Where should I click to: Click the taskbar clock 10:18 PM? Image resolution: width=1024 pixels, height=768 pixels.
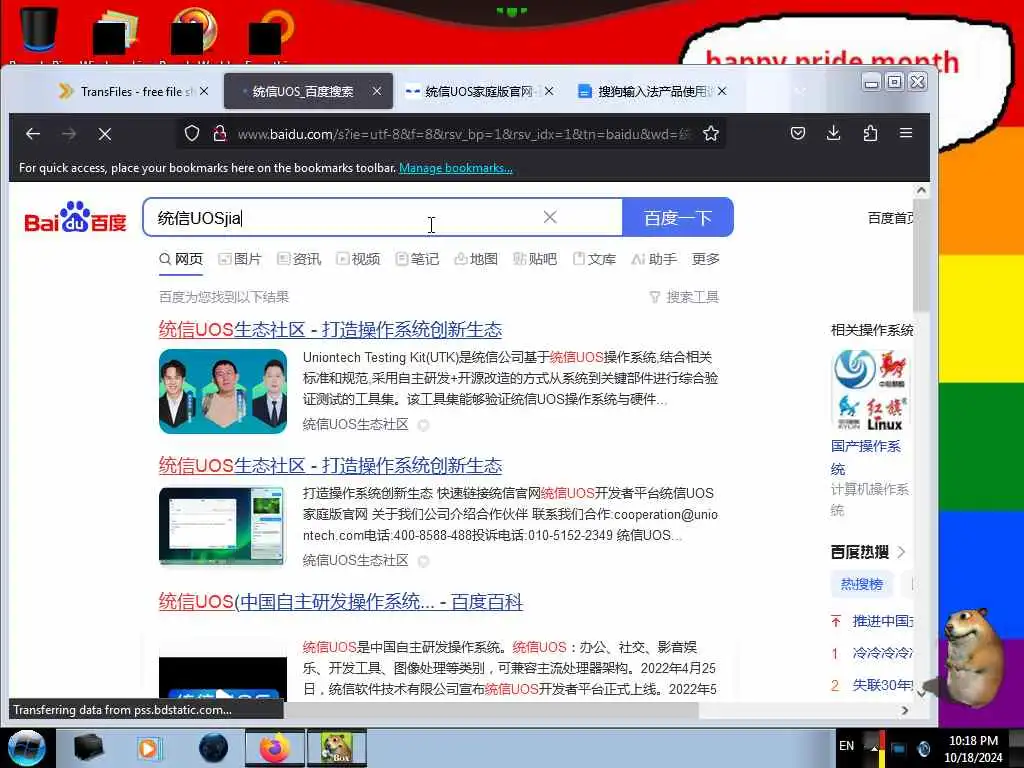[x=973, y=741]
